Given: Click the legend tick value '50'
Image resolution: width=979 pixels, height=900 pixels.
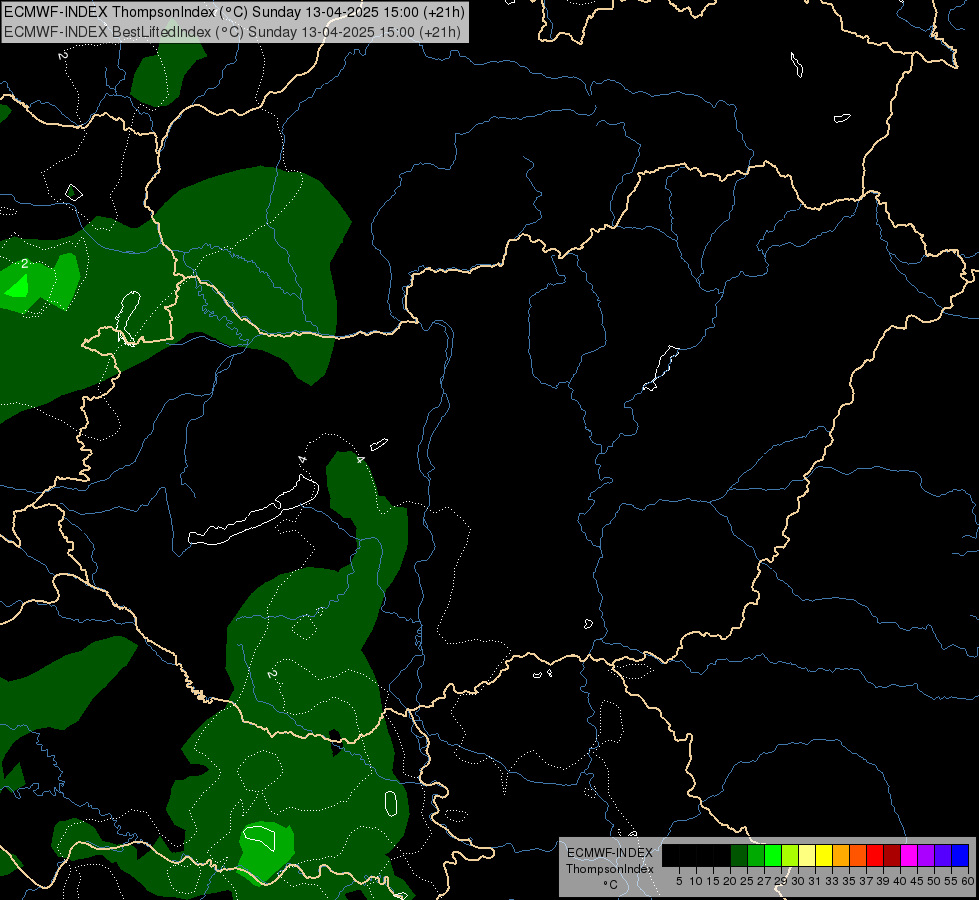Looking at the screenshot, I should [933, 881].
